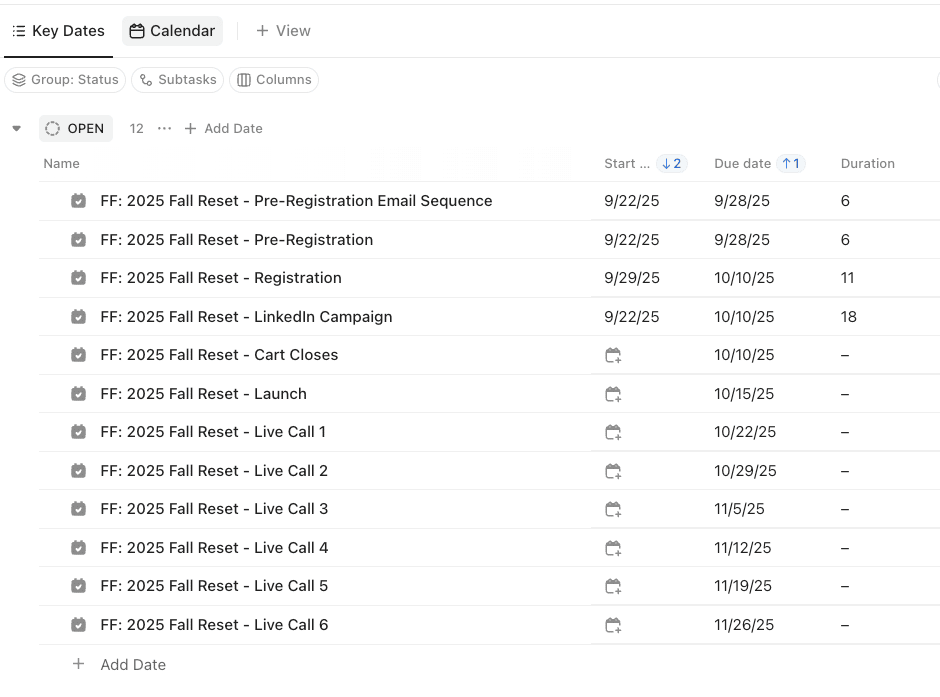940x697 pixels.
Task: Open the Group: Status dropdown
Action: [65, 80]
